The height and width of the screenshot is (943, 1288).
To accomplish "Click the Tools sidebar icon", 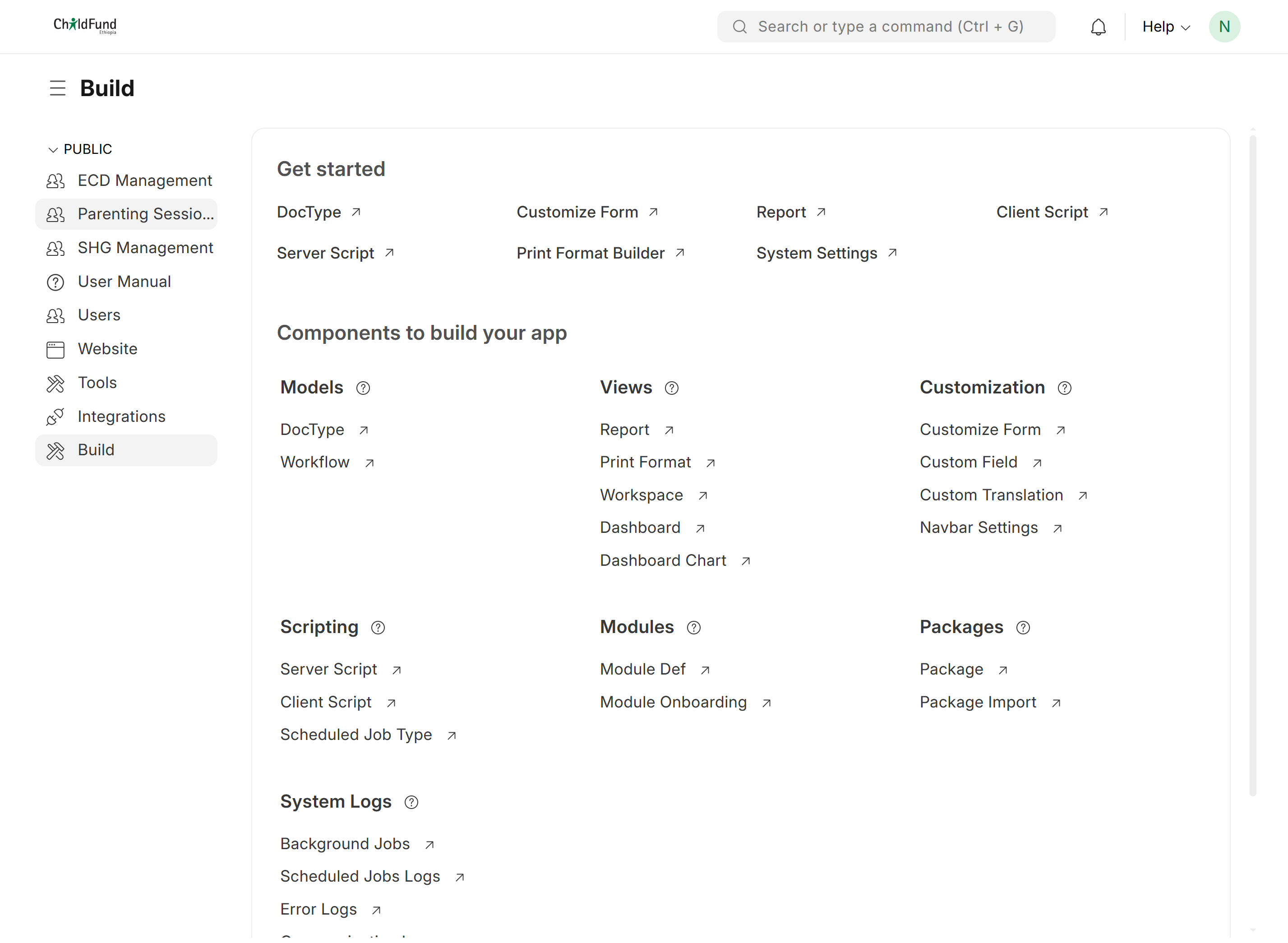I will tap(55, 384).
